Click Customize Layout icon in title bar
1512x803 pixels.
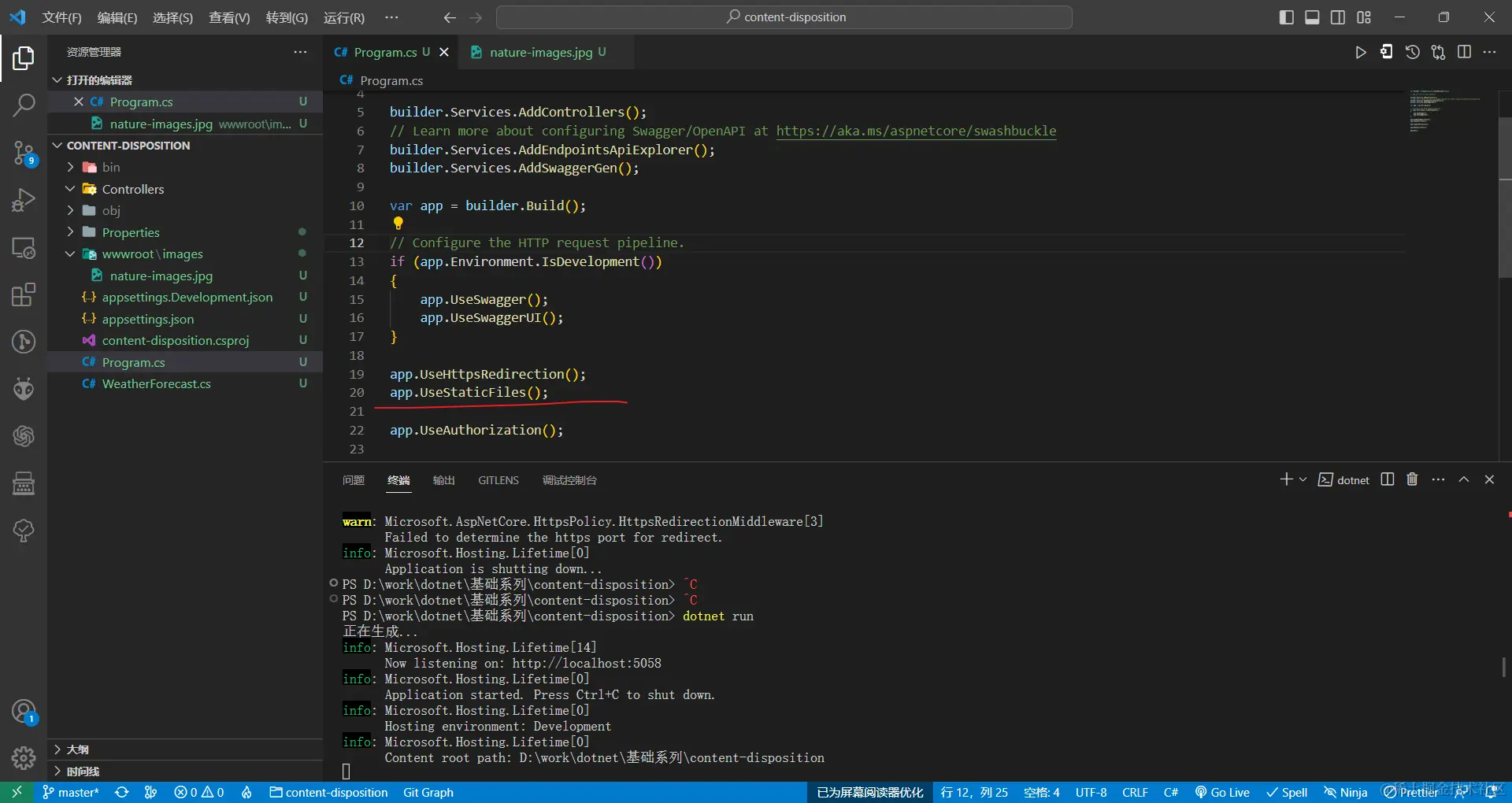point(1364,17)
